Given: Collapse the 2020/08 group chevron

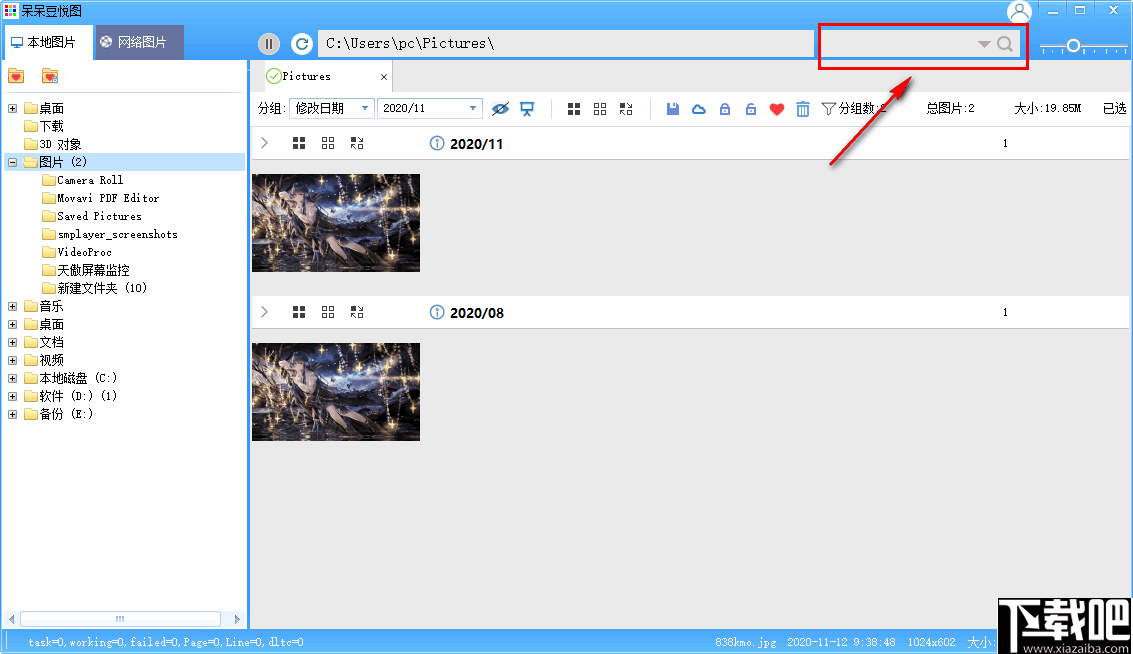Looking at the screenshot, I should tap(264, 312).
